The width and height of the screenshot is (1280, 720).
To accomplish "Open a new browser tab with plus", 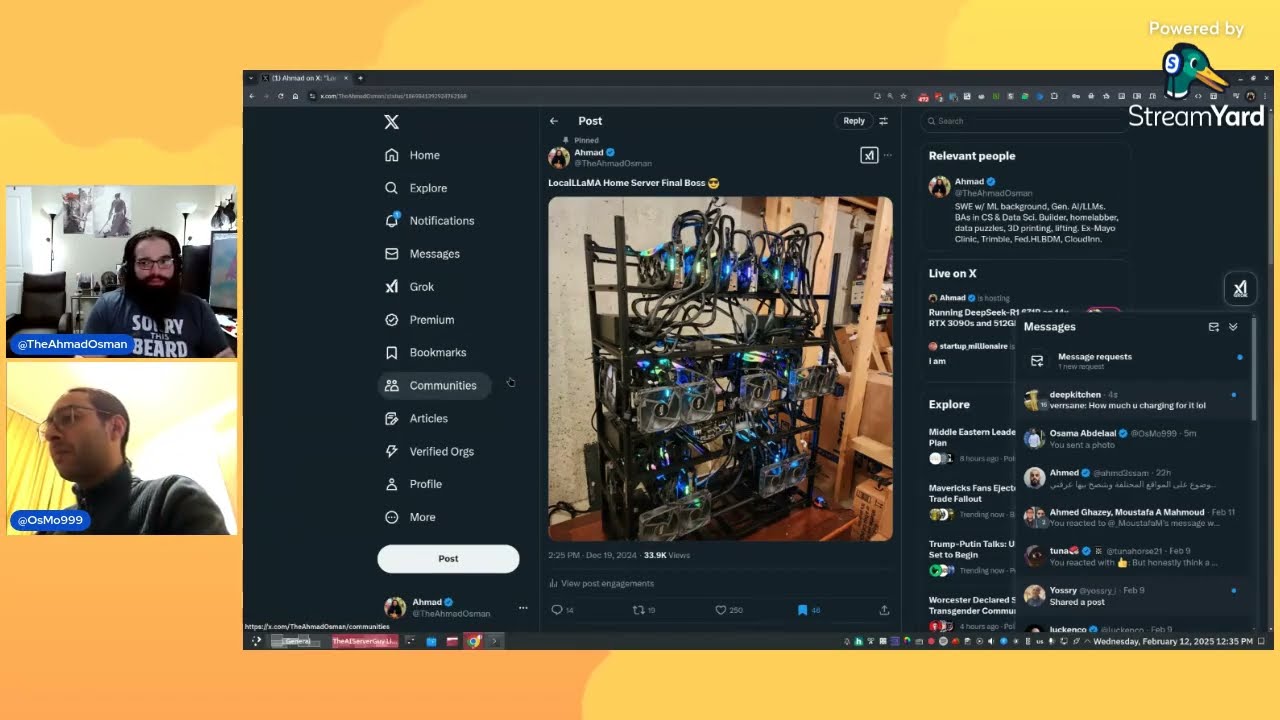I will (360, 78).
